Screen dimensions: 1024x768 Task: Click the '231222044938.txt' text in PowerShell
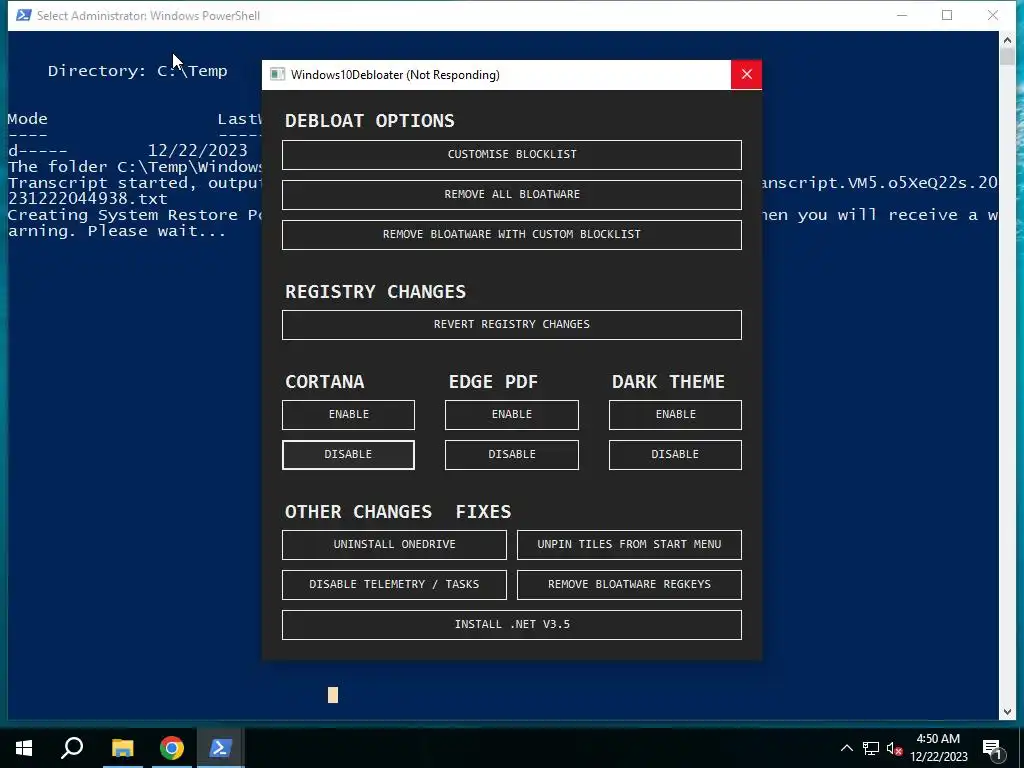88,199
